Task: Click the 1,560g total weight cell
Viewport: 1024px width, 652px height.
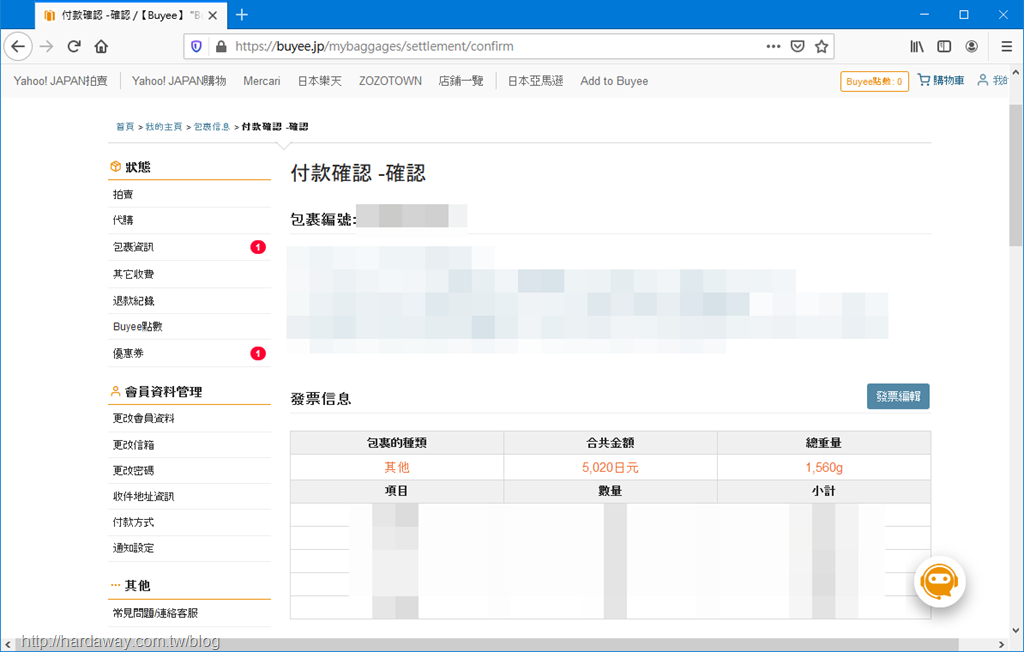Action: click(x=824, y=467)
